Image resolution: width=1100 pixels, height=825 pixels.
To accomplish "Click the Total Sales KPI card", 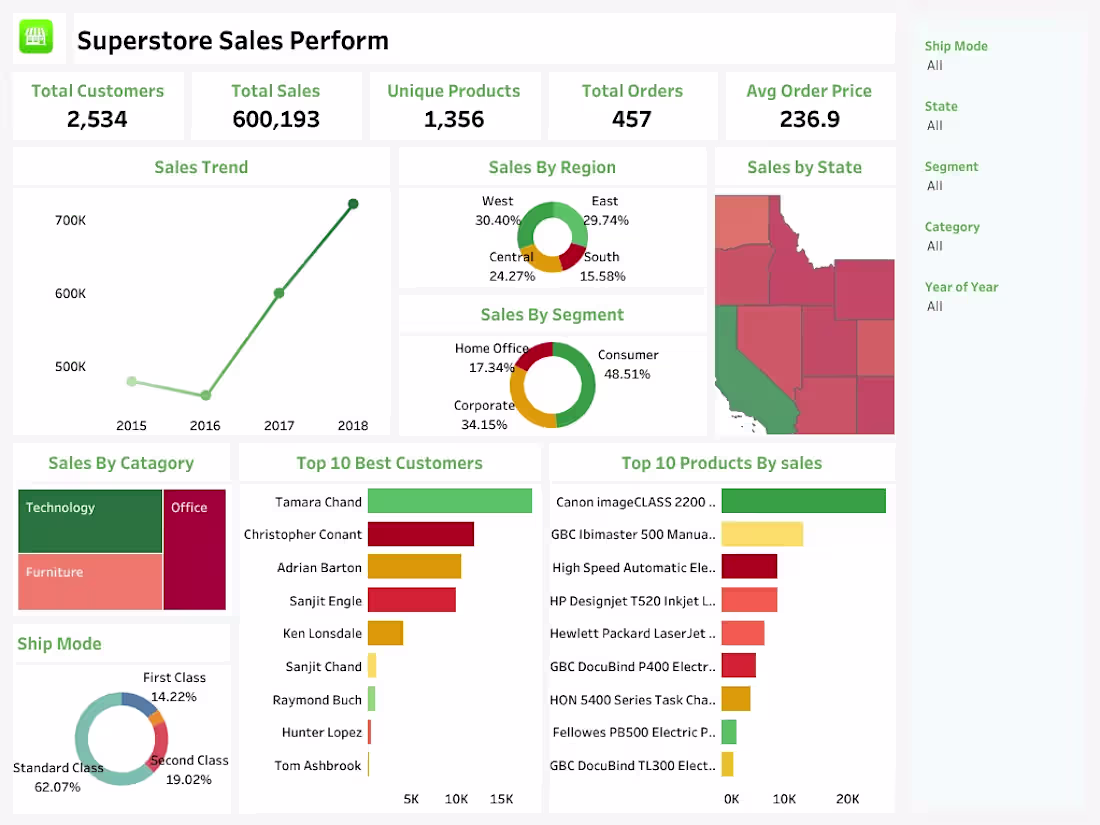I will pos(276,105).
